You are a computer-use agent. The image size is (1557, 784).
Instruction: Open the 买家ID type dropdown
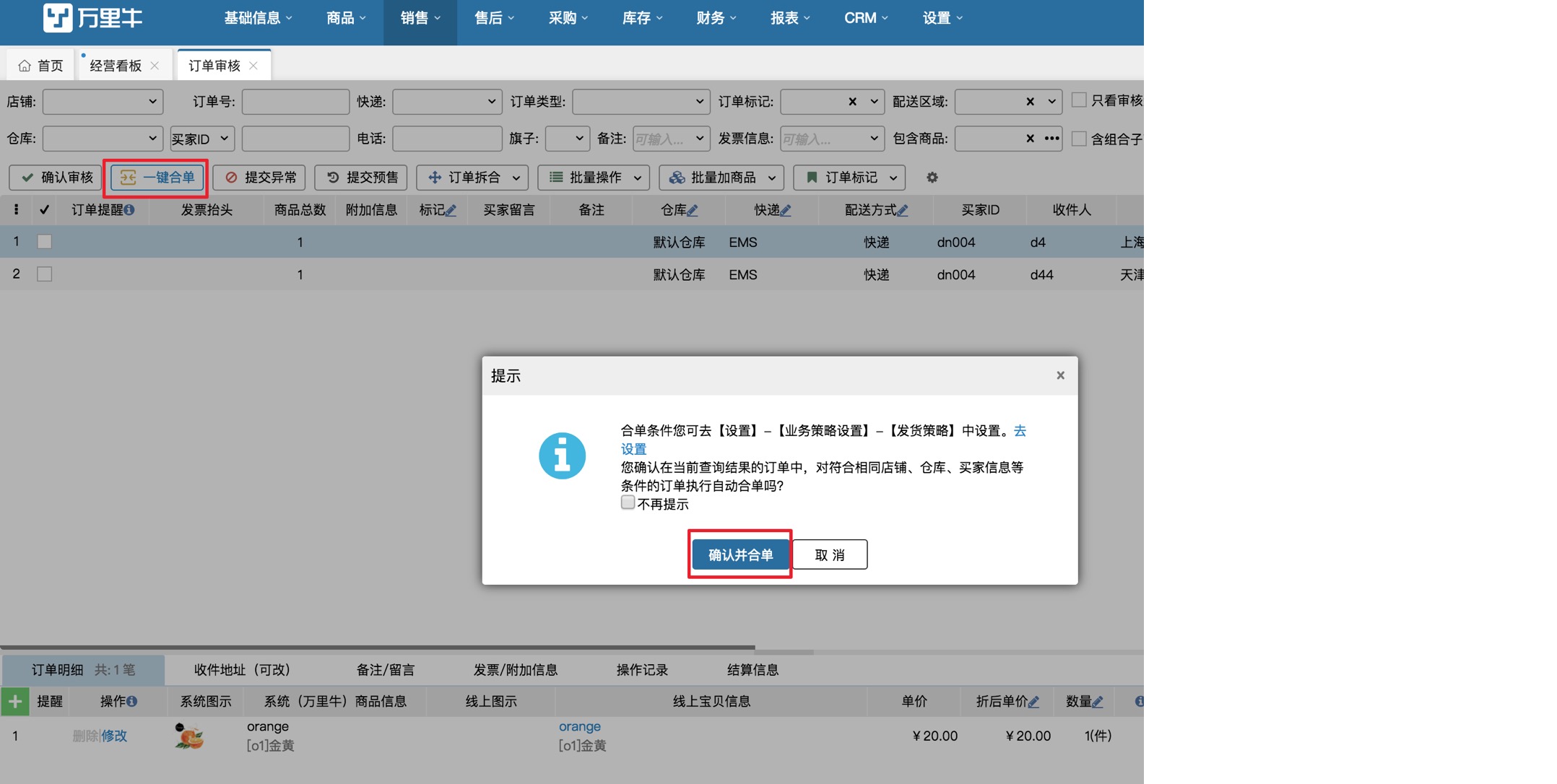point(202,139)
